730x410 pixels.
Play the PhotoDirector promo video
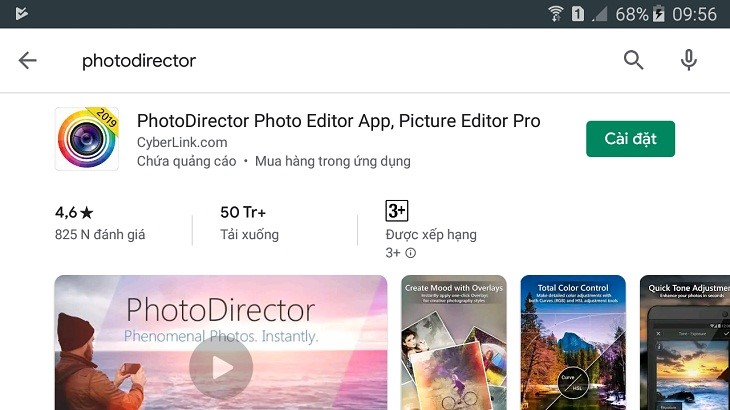click(x=221, y=368)
